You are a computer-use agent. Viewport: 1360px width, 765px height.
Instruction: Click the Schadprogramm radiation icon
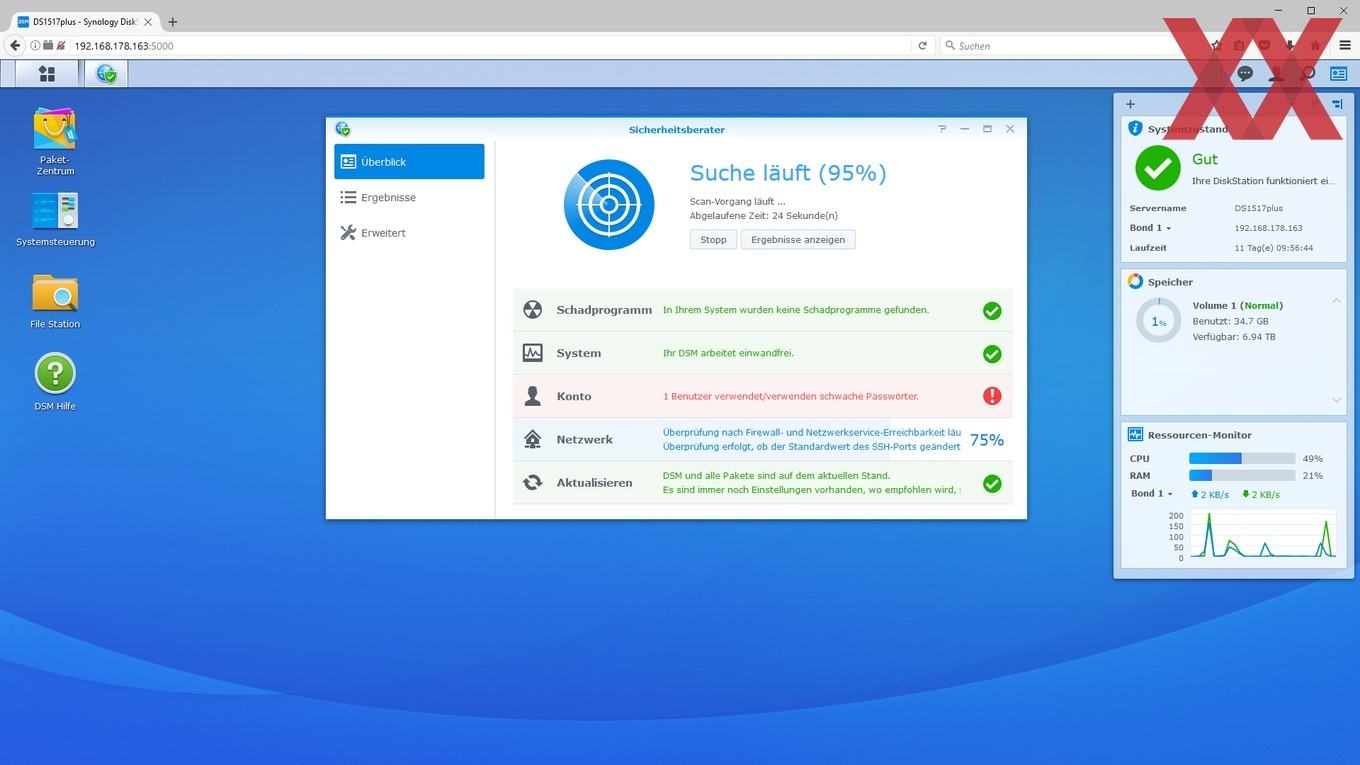point(532,310)
